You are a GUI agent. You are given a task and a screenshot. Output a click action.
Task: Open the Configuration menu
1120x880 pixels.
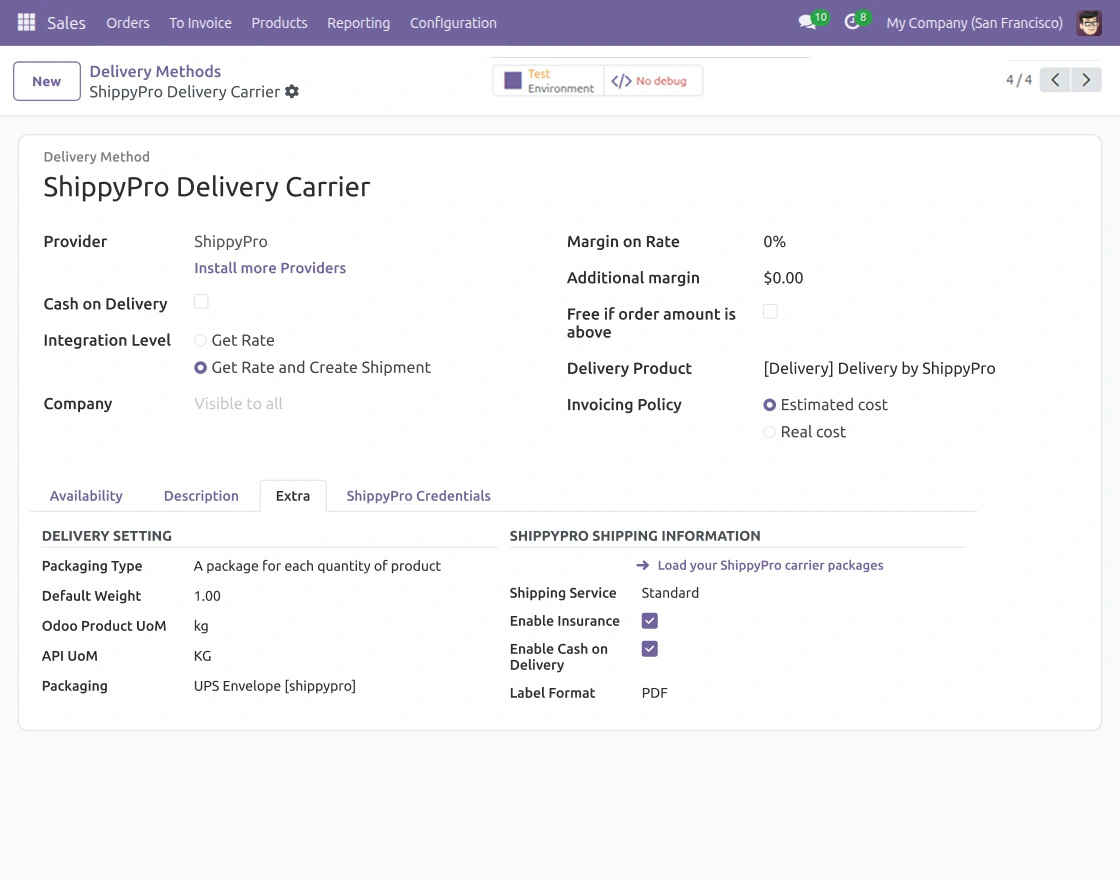(x=453, y=23)
